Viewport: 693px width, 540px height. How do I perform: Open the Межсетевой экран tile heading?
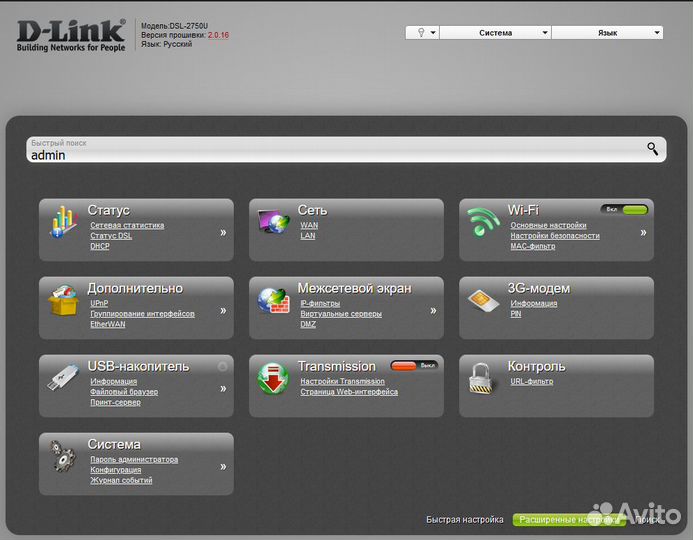tap(354, 288)
